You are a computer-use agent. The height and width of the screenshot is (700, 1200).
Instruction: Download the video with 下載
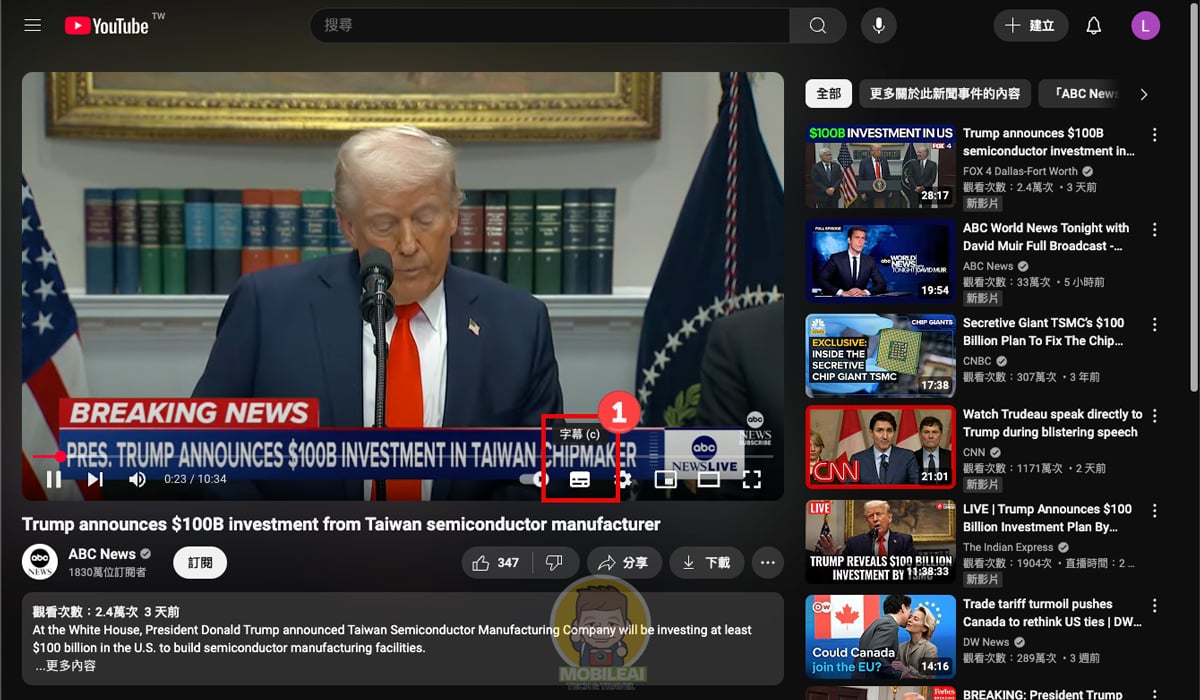coord(707,563)
